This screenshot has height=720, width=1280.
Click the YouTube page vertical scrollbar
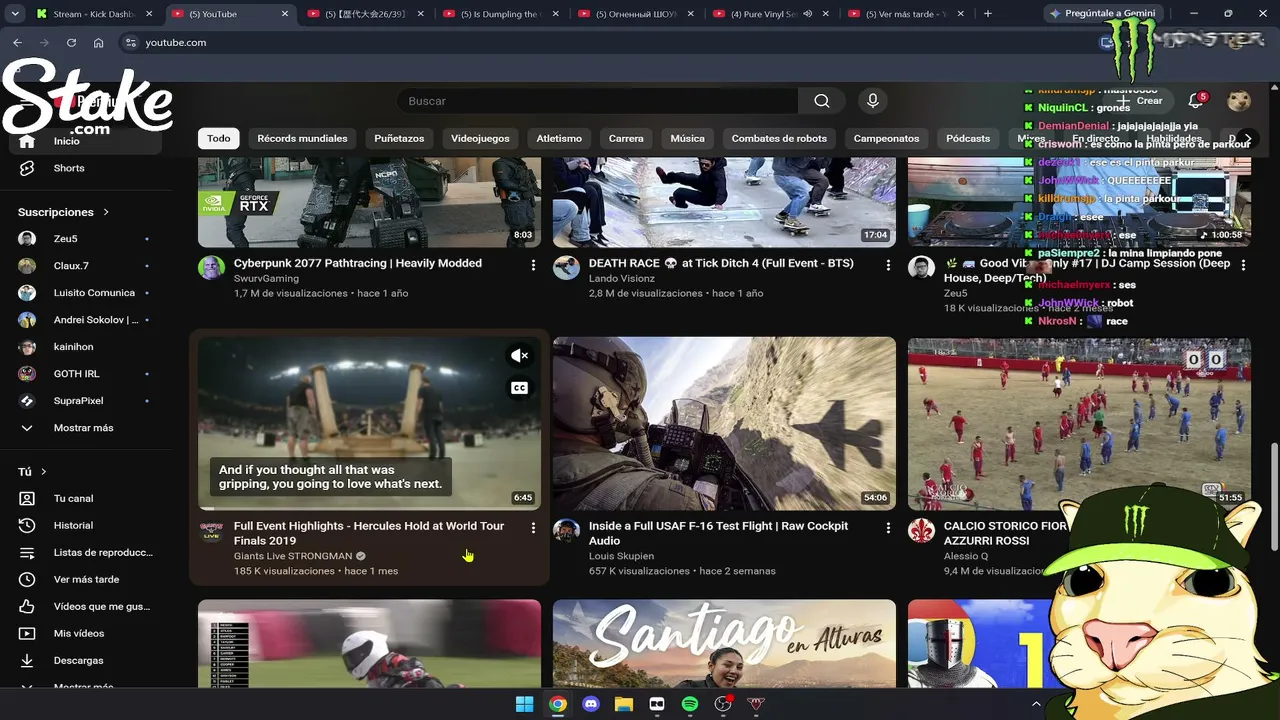point(1274,495)
